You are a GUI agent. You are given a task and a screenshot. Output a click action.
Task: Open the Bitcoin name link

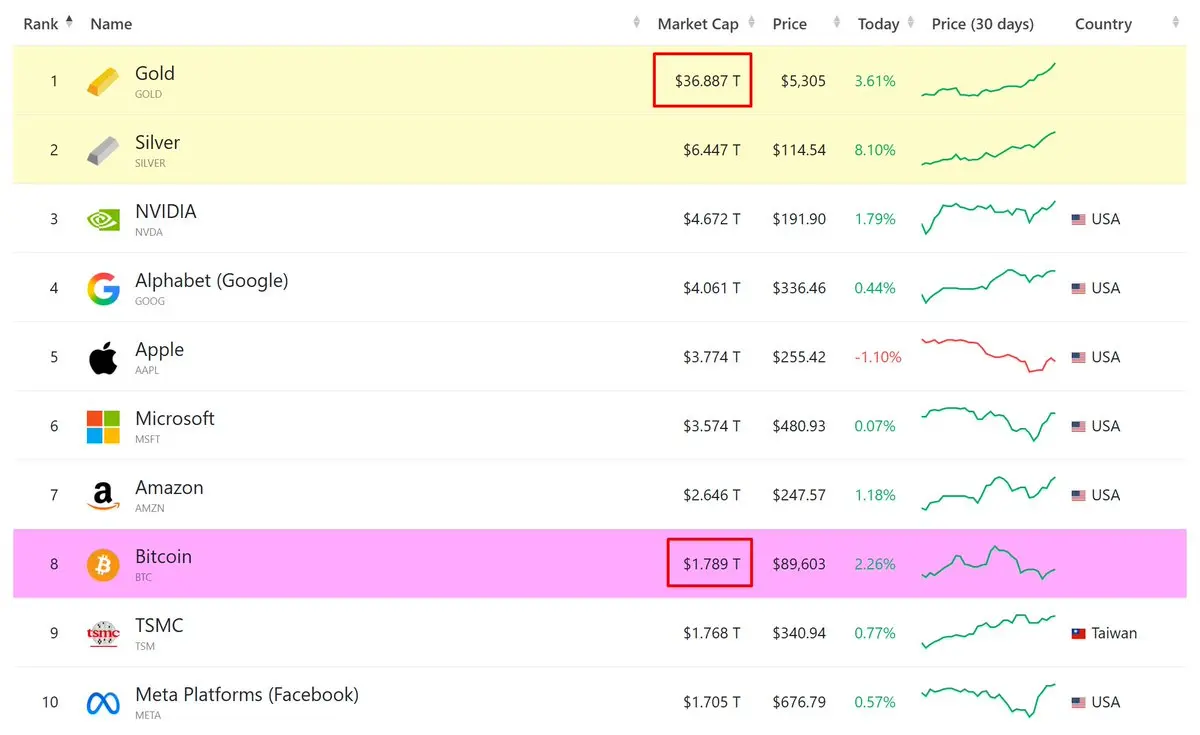click(x=163, y=557)
